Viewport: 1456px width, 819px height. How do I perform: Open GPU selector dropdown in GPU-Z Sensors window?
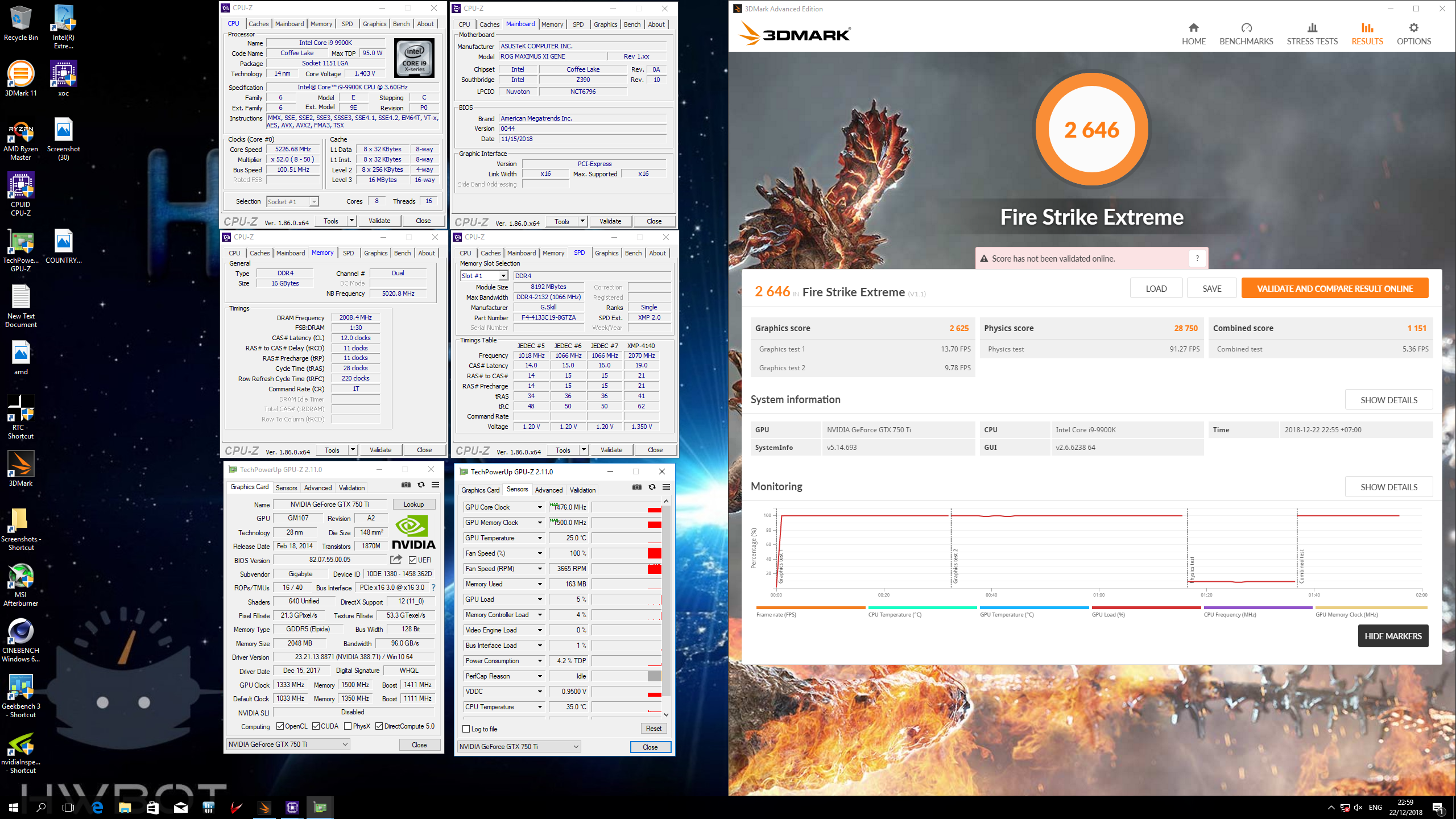(x=519, y=747)
